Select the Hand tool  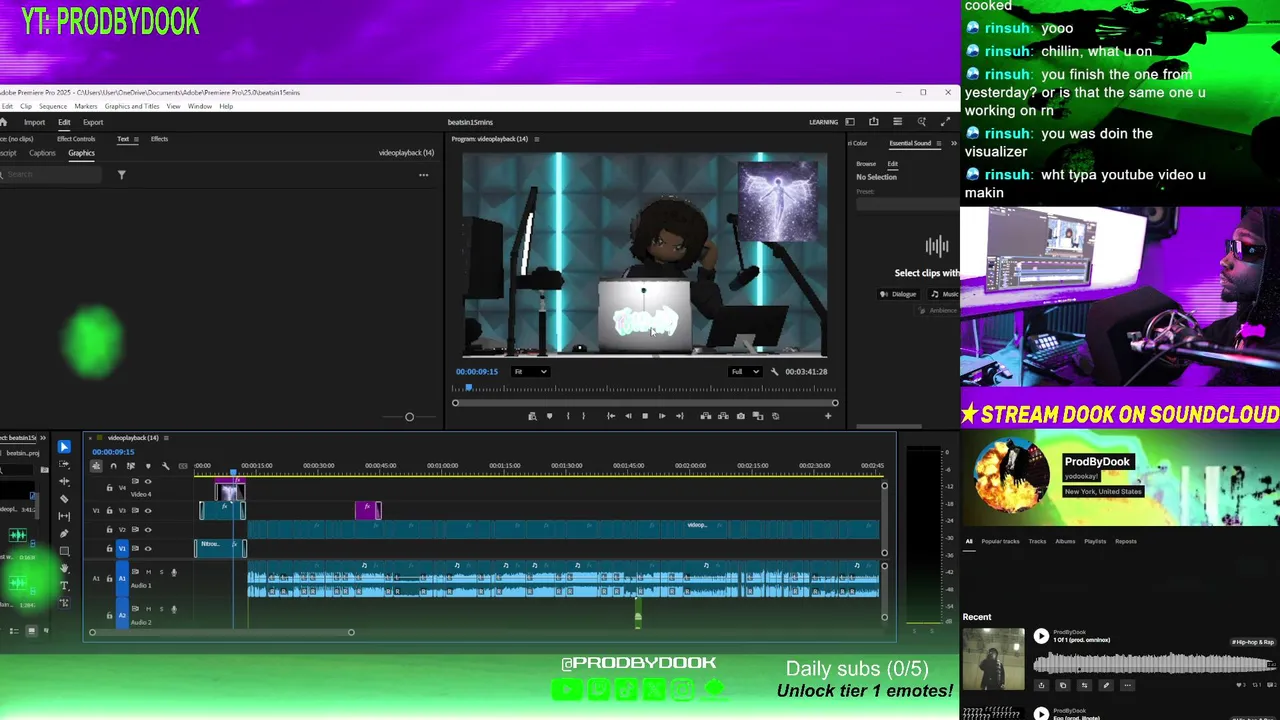tap(64, 568)
